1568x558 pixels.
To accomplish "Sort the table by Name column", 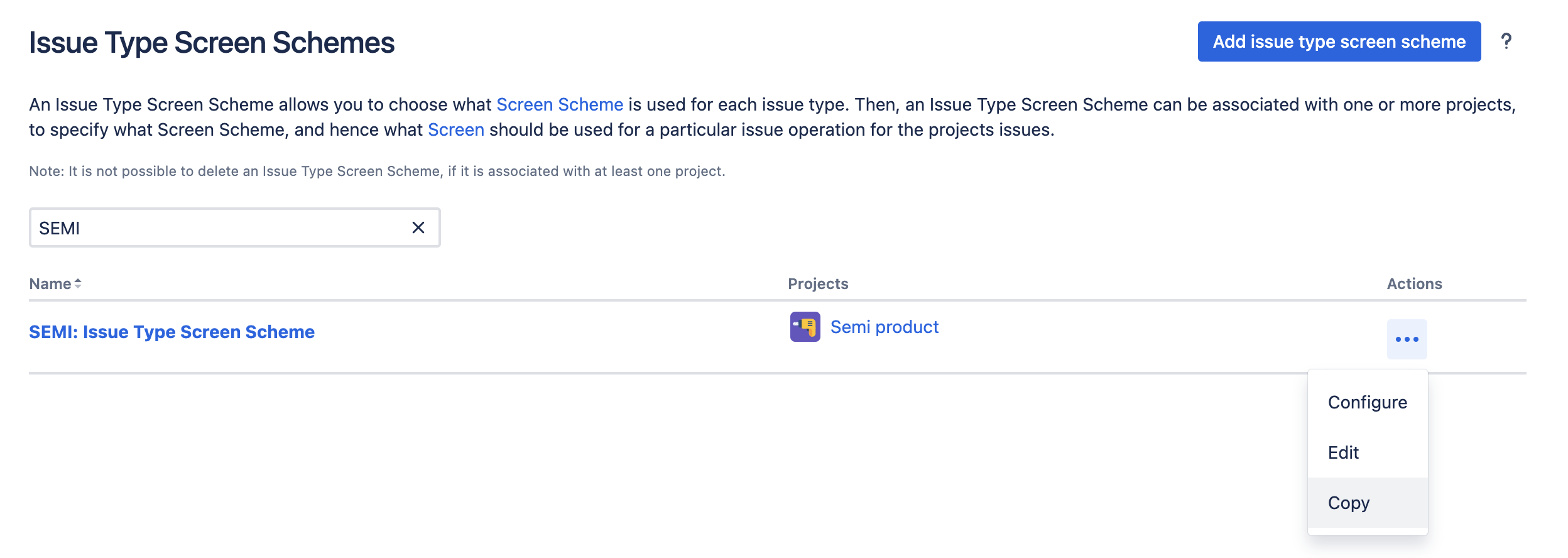I will coord(50,284).
